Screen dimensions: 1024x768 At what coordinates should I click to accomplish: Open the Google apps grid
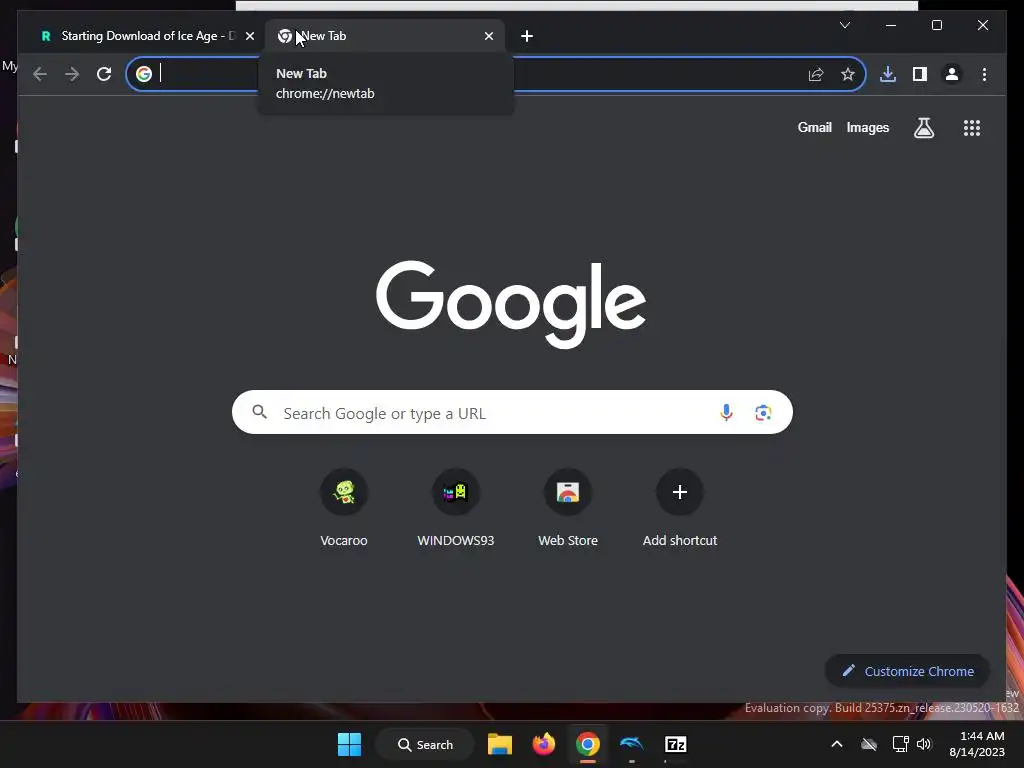972,128
